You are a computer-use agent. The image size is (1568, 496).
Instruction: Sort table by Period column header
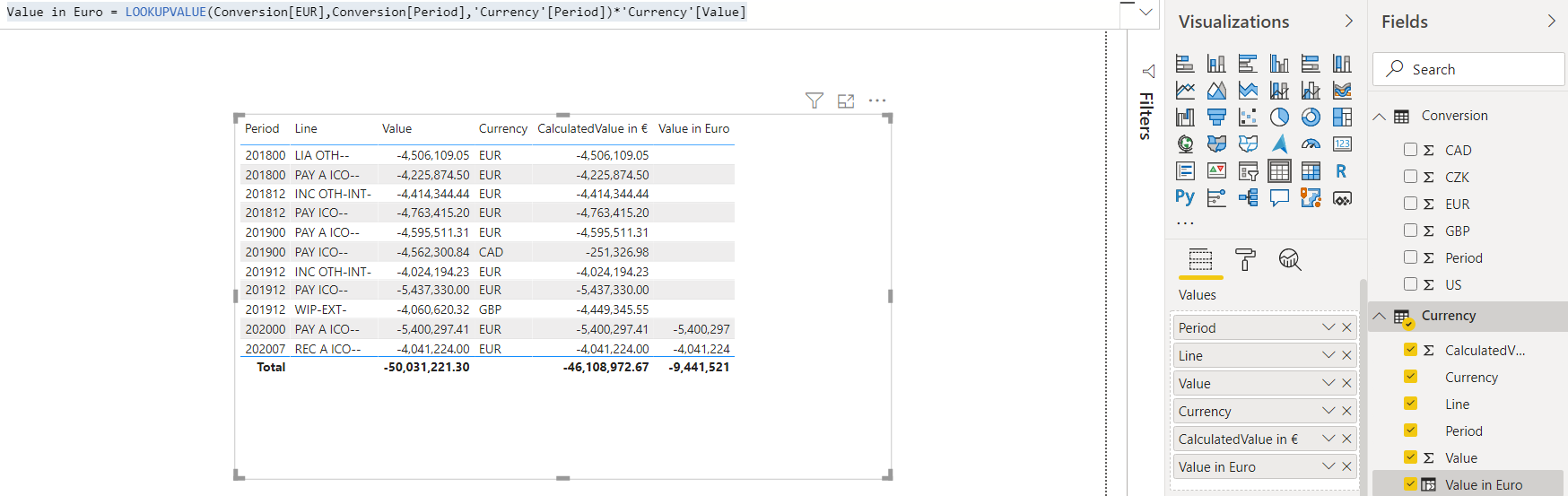coord(262,128)
